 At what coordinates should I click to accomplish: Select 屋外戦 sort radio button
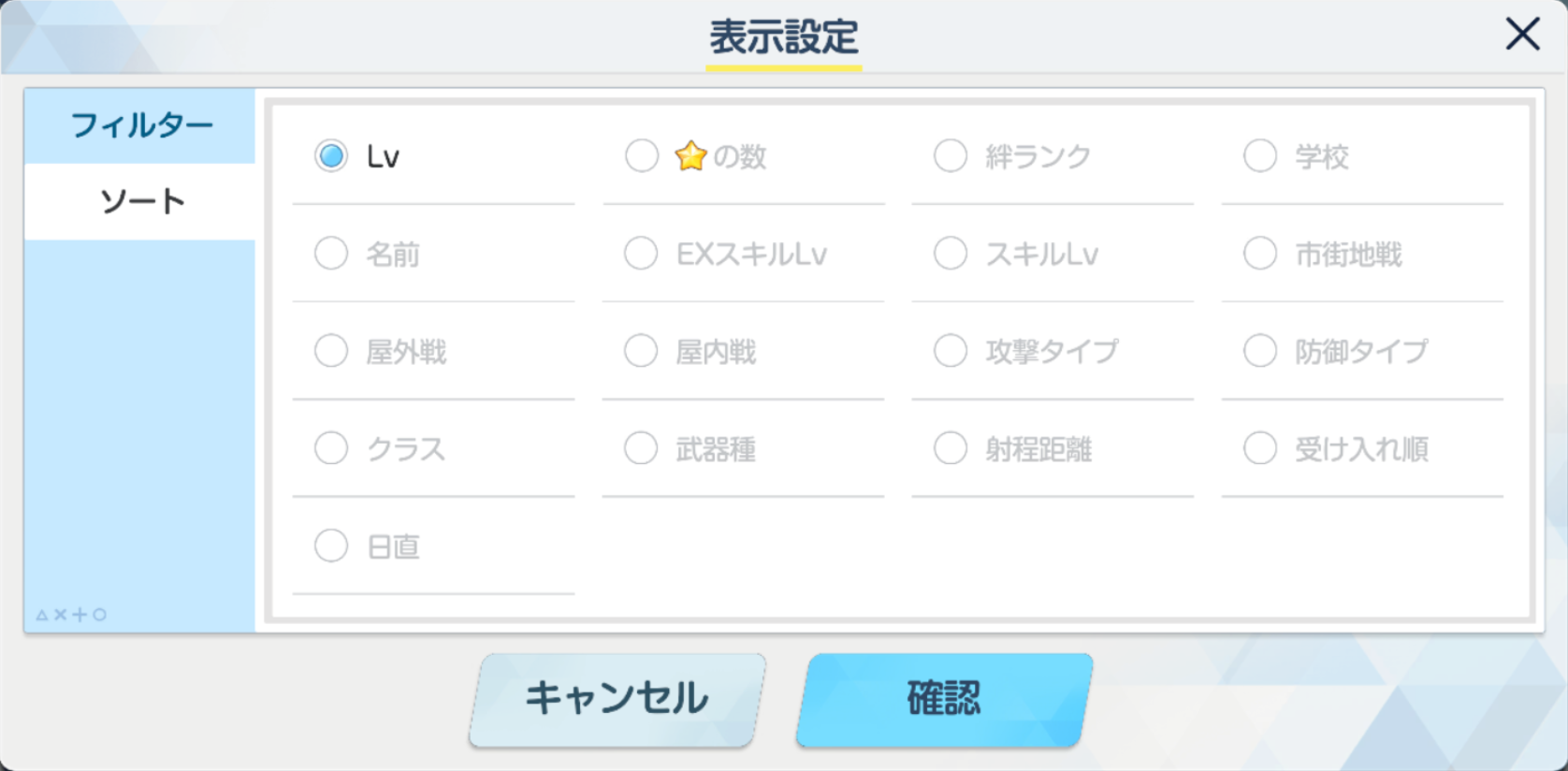point(331,351)
